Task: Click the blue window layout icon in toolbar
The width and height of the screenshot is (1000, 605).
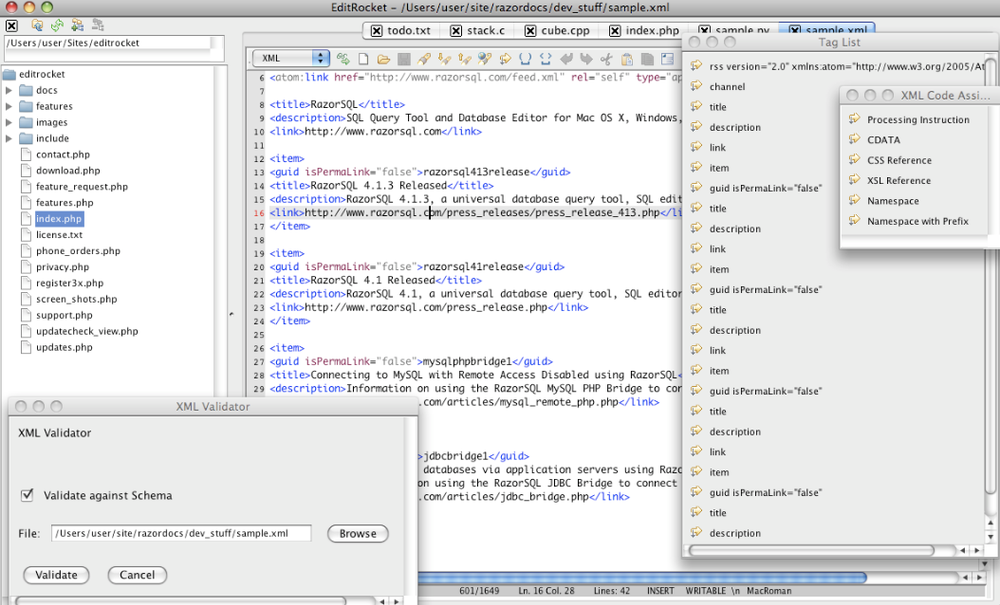Action: [667, 59]
